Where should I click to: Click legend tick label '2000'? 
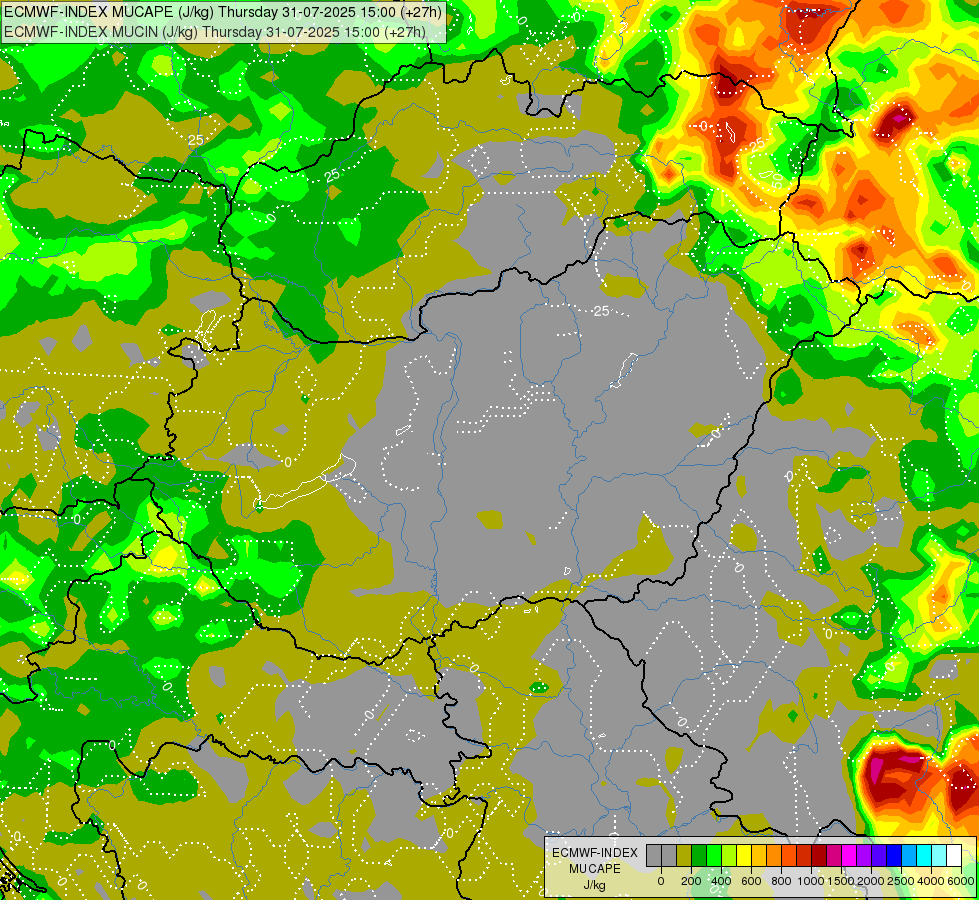click(x=871, y=881)
